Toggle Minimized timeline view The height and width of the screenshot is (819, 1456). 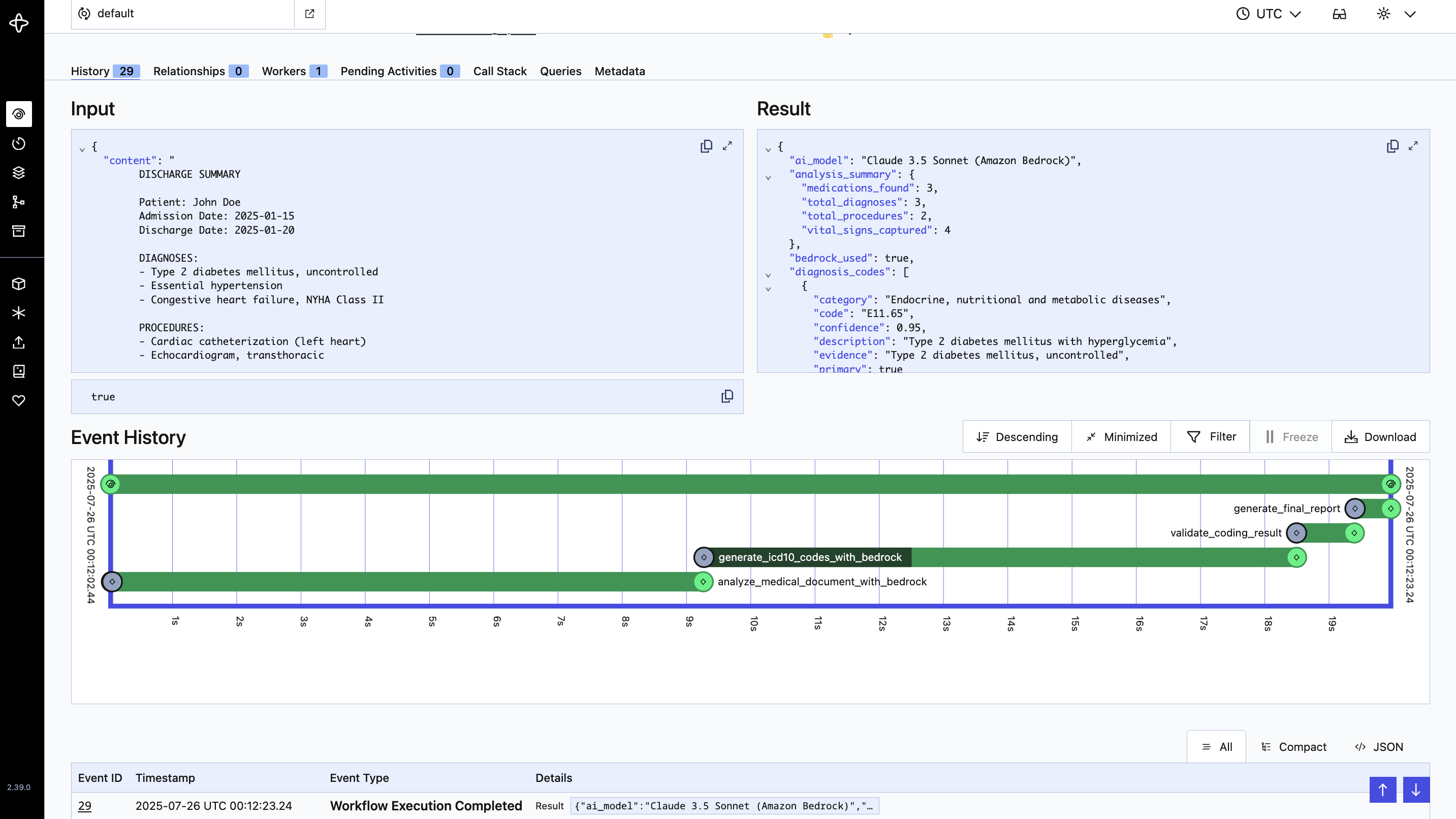point(1121,437)
